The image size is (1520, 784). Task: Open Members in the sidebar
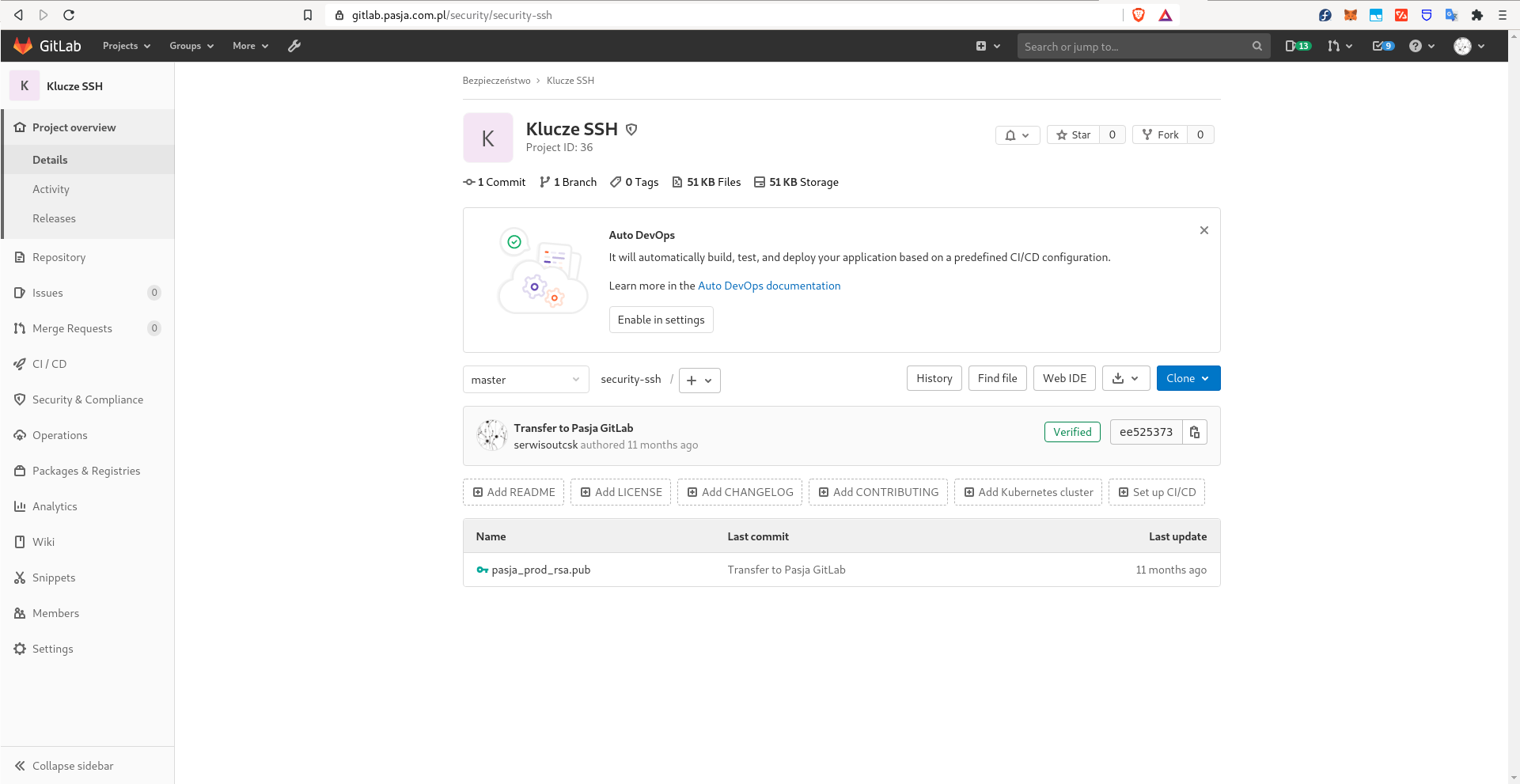coord(87,613)
